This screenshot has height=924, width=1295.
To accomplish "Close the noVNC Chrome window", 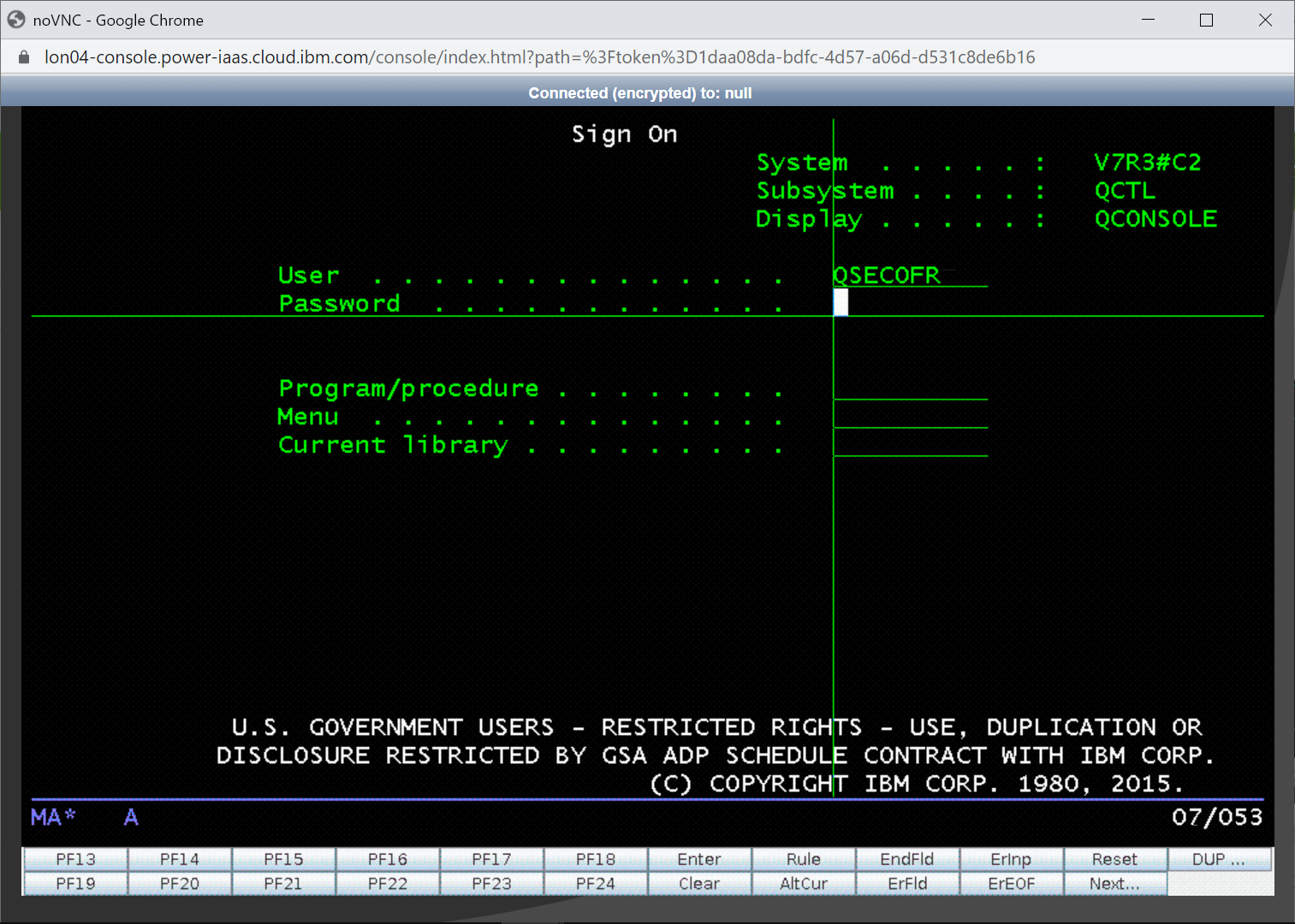I will pyautogui.click(x=1265, y=20).
